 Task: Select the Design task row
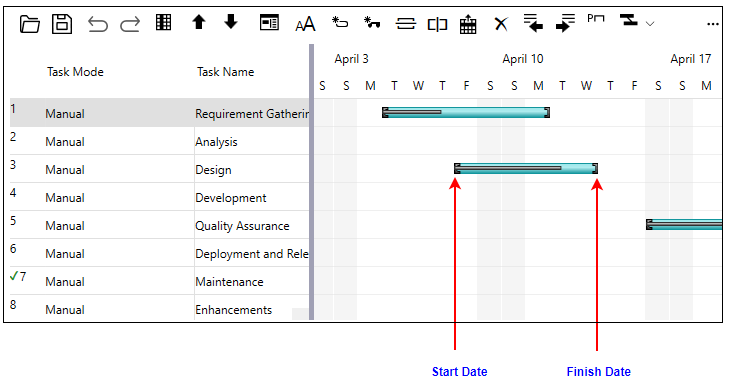pos(159,169)
